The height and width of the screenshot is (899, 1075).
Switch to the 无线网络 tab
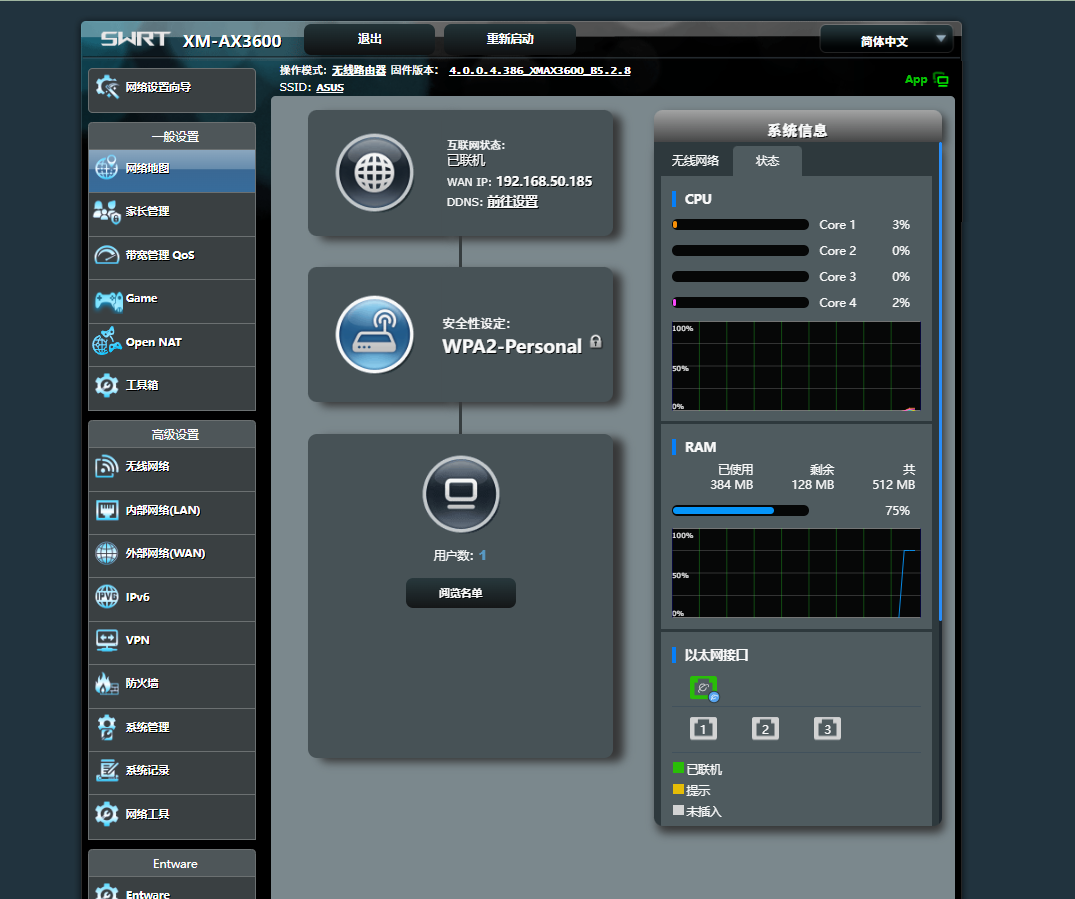pyautogui.click(x=695, y=160)
